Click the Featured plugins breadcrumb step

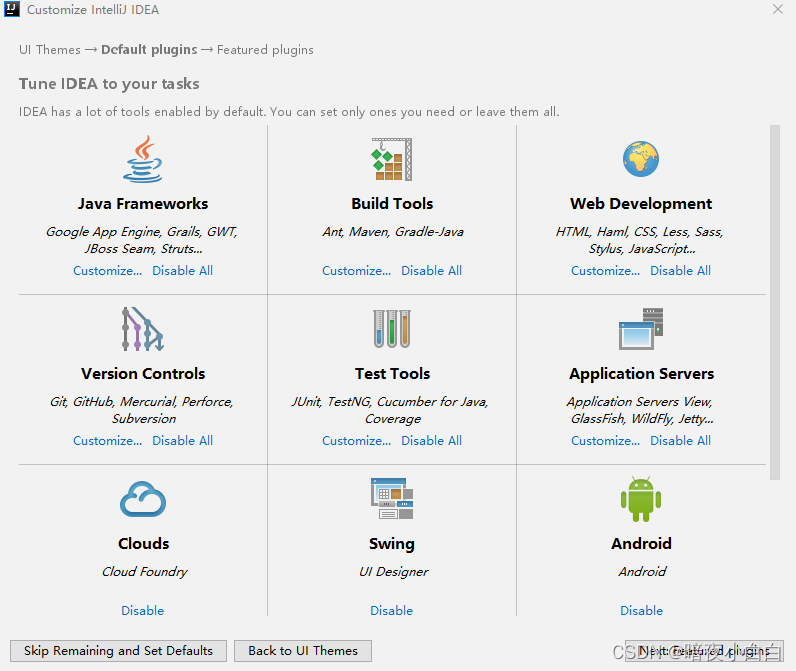pyautogui.click(x=265, y=50)
